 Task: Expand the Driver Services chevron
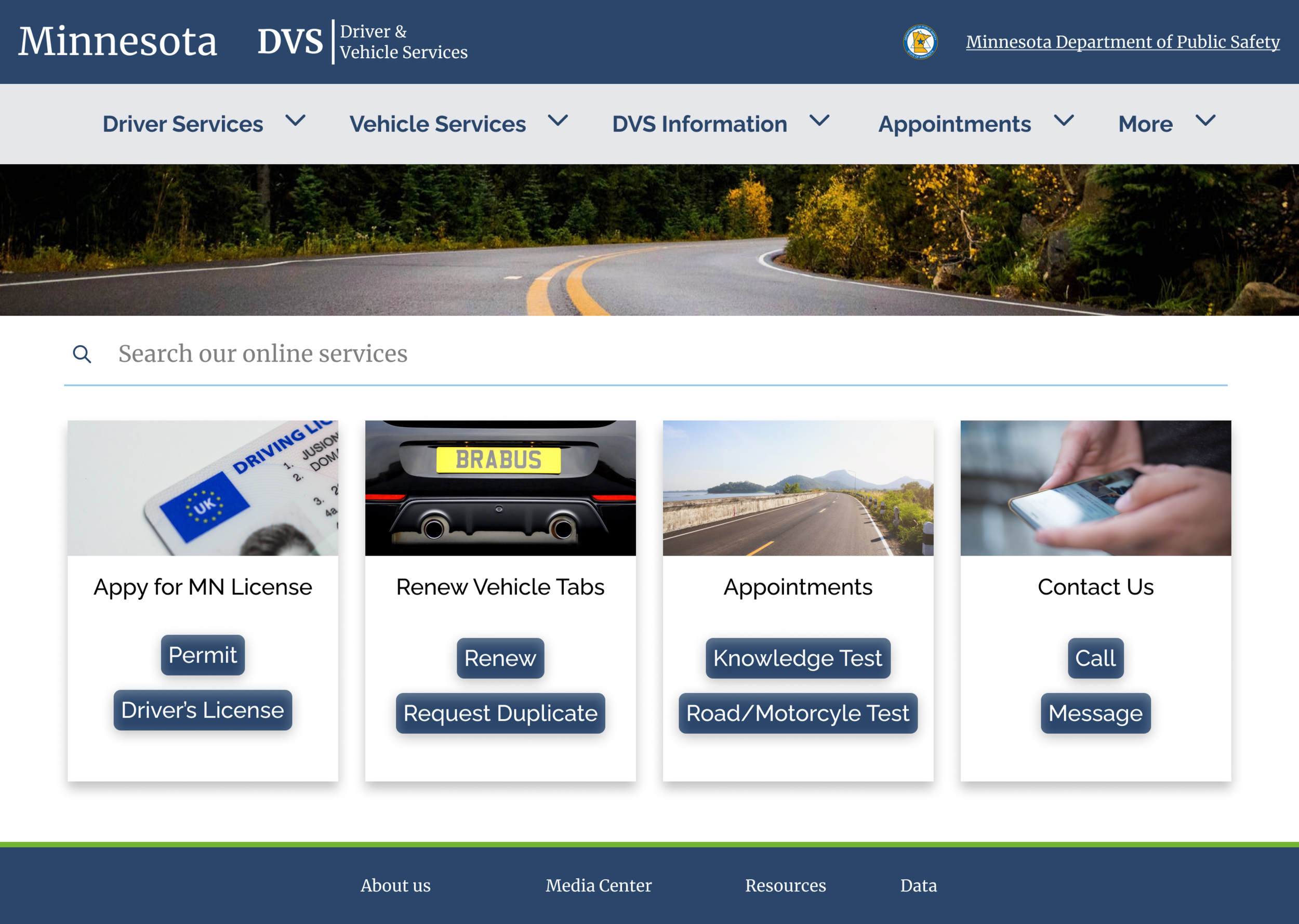[x=295, y=121]
